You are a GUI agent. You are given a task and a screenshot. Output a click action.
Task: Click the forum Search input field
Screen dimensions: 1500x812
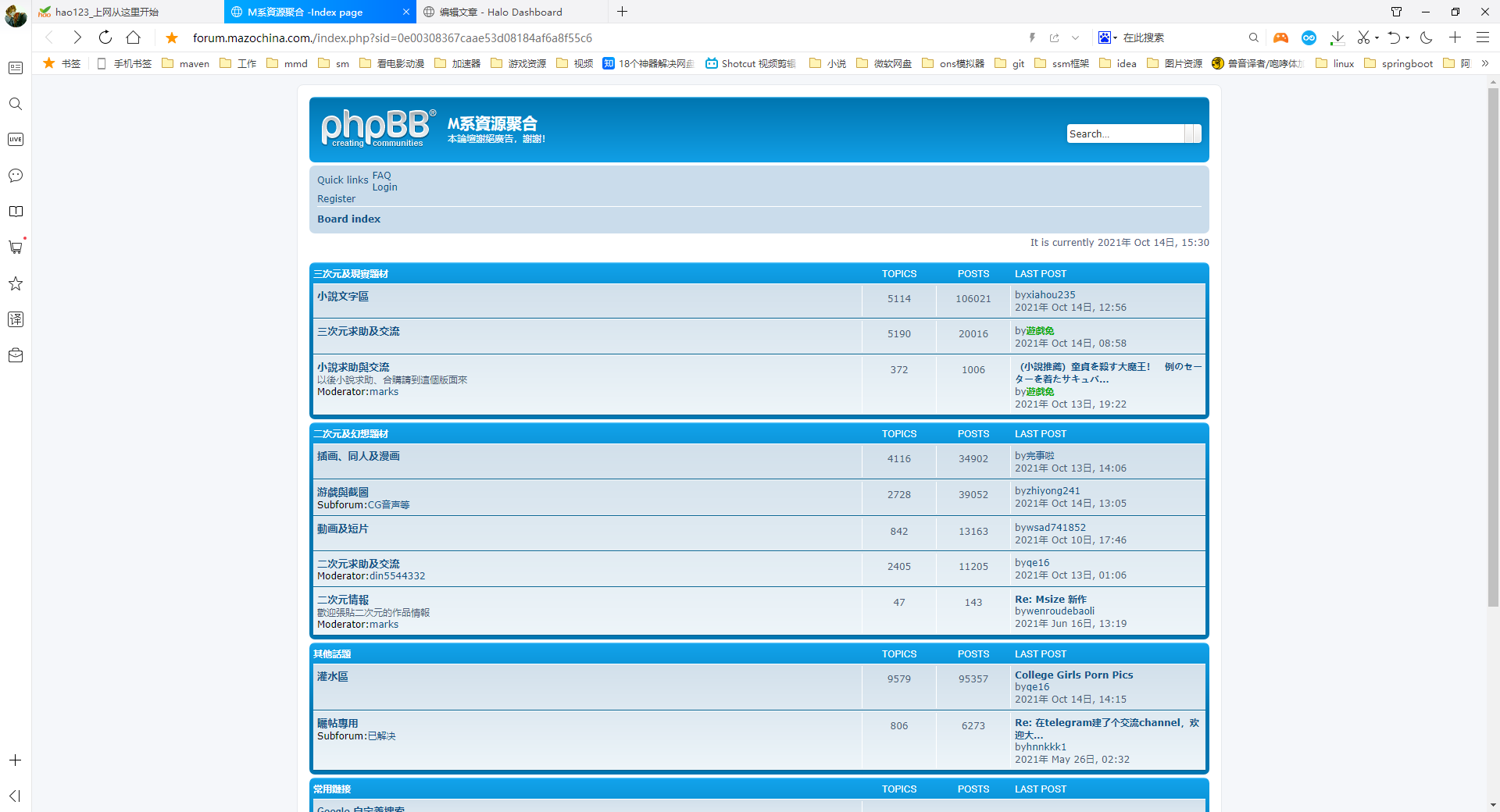1126,134
